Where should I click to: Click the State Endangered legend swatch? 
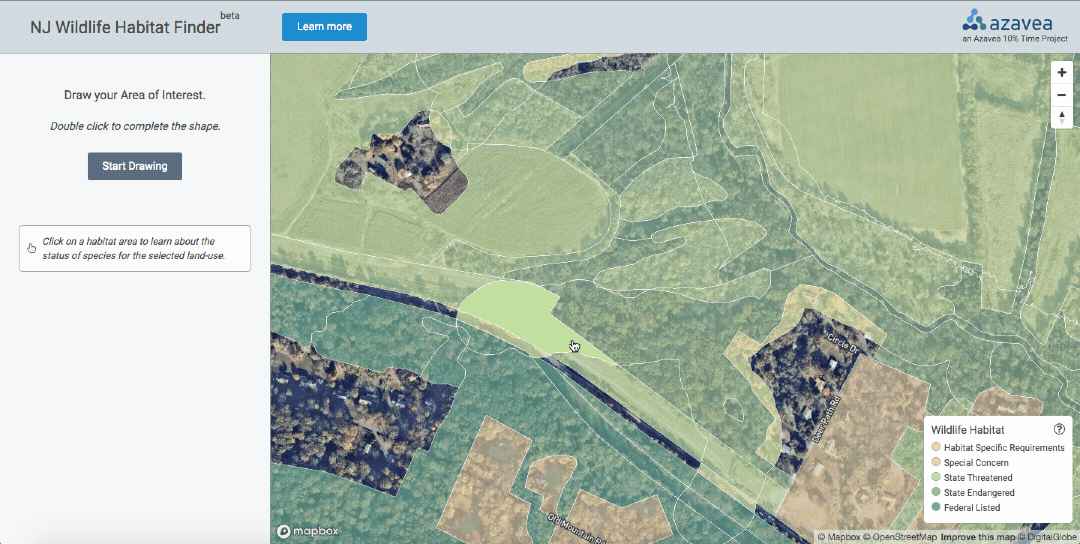[x=936, y=493]
